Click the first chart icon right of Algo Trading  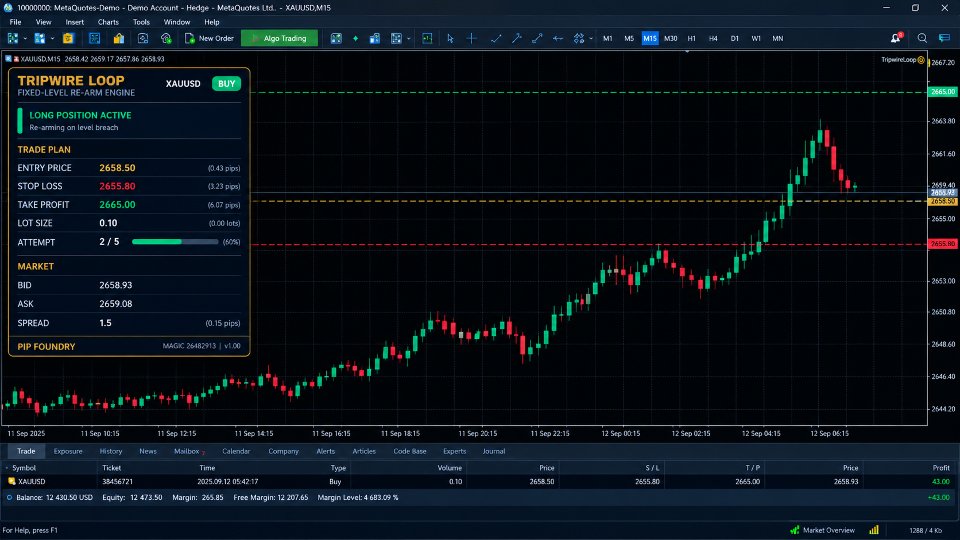click(336, 38)
